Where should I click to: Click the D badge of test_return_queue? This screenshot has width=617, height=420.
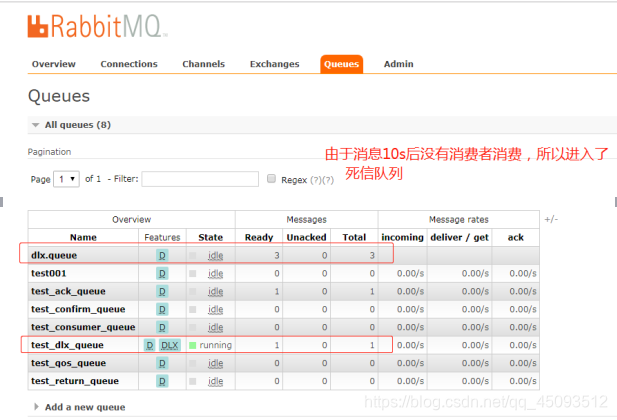coord(162,381)
